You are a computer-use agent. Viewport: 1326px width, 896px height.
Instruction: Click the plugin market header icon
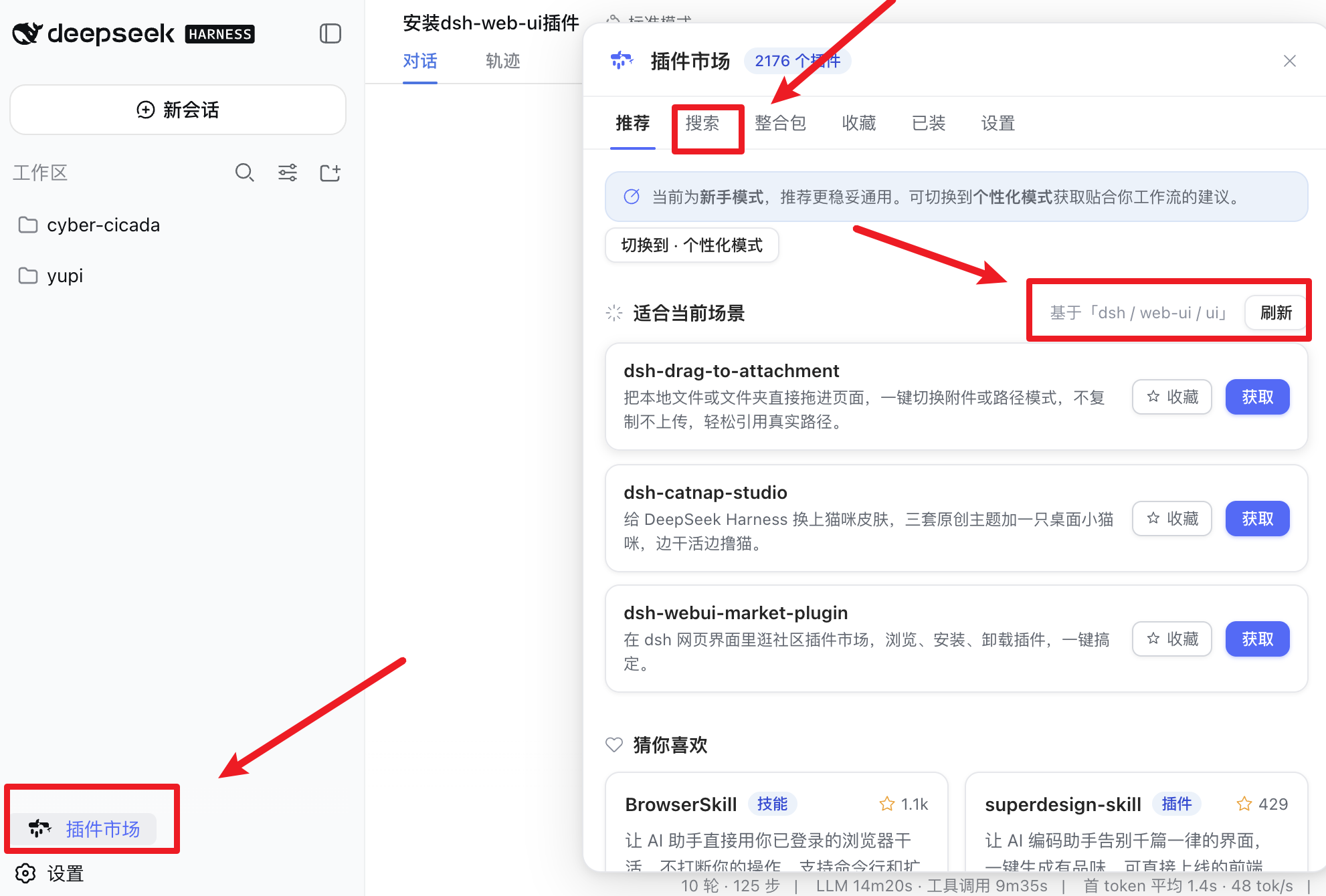click(622, 61)
